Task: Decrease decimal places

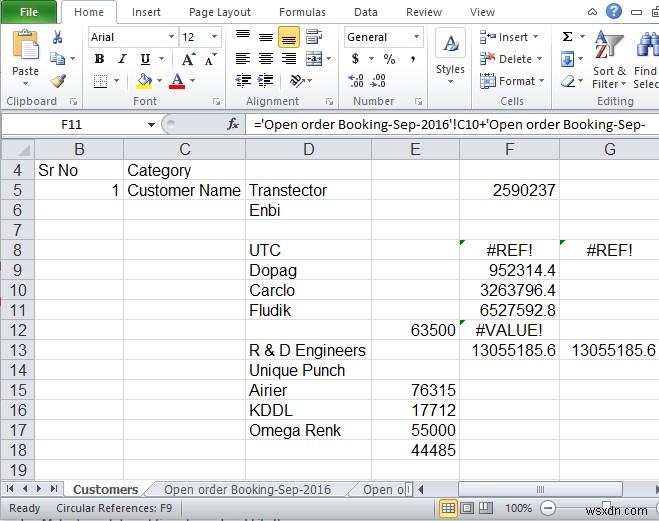Action: click(x=378, y=80)
